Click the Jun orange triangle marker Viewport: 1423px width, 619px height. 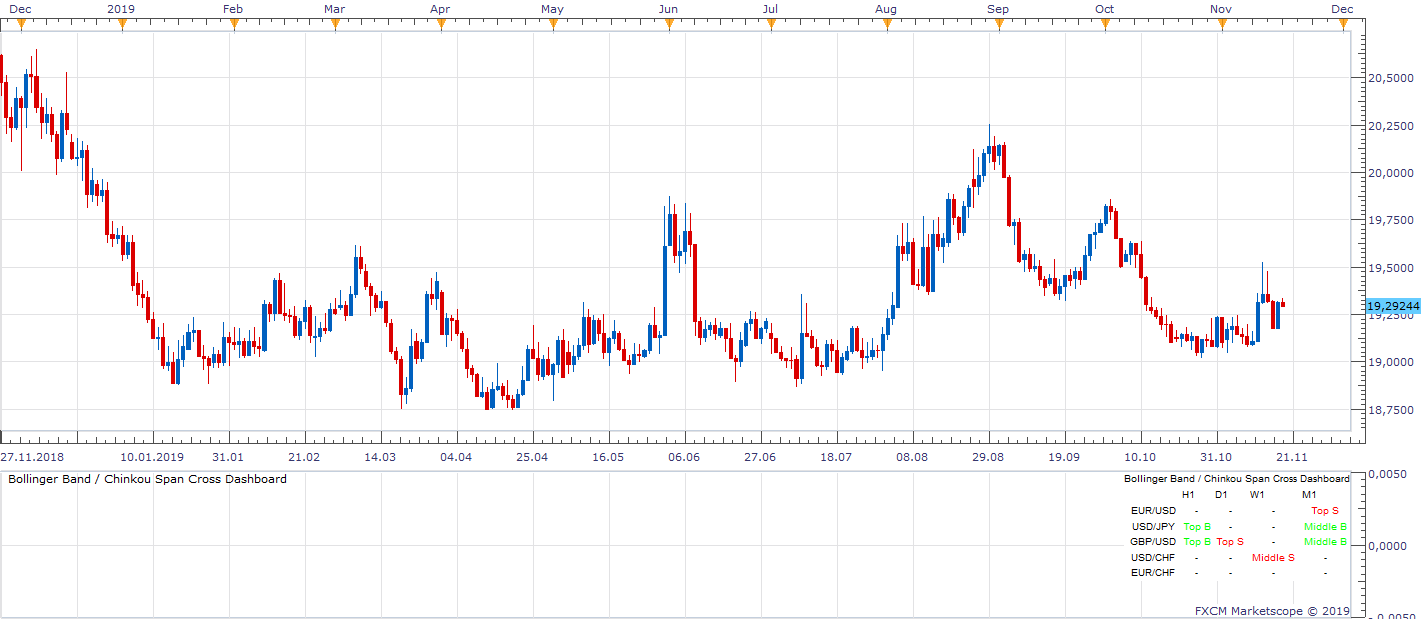click(669, 25)
